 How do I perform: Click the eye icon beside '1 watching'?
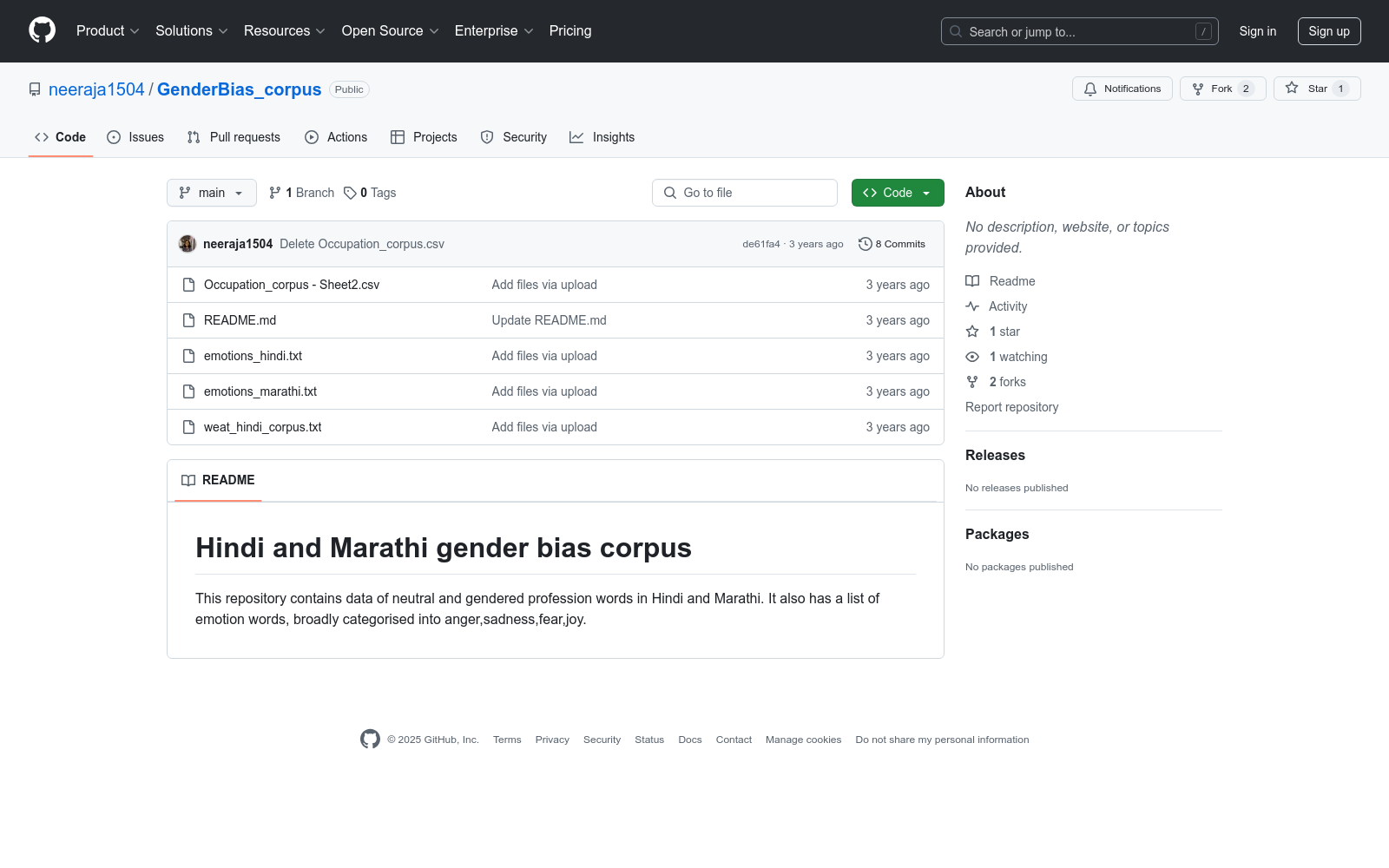coord(972,357)
